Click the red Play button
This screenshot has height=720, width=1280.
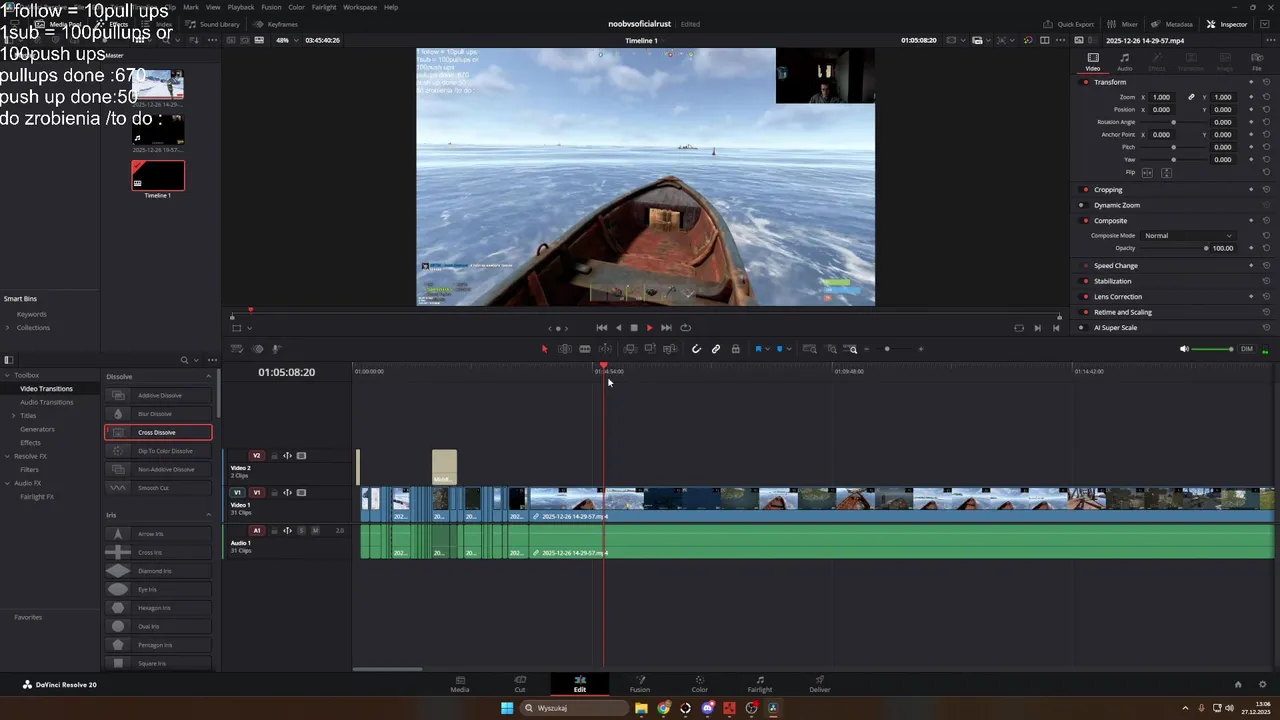[x=650, y=328]
